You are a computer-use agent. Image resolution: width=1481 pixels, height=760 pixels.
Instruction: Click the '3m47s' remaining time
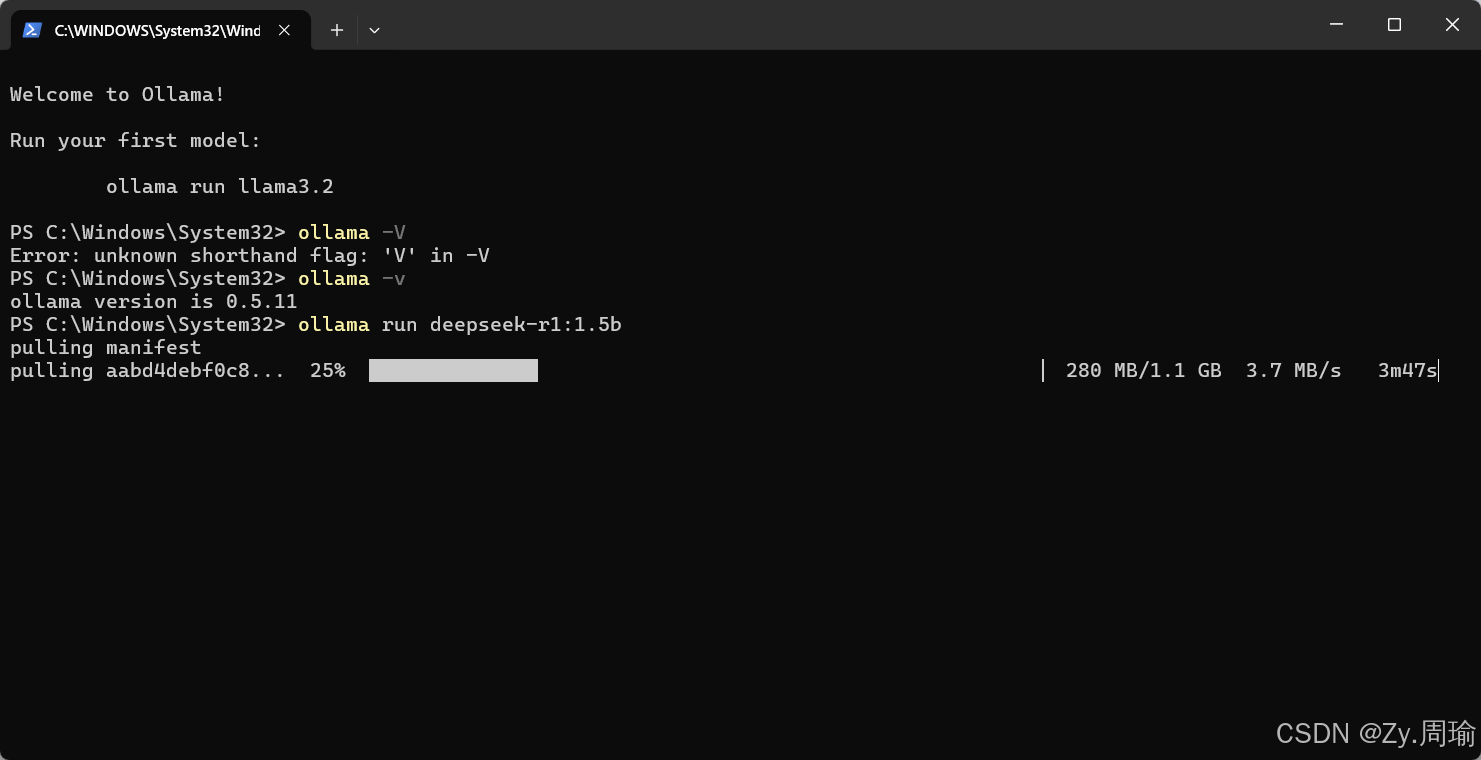pos(1407,371)
